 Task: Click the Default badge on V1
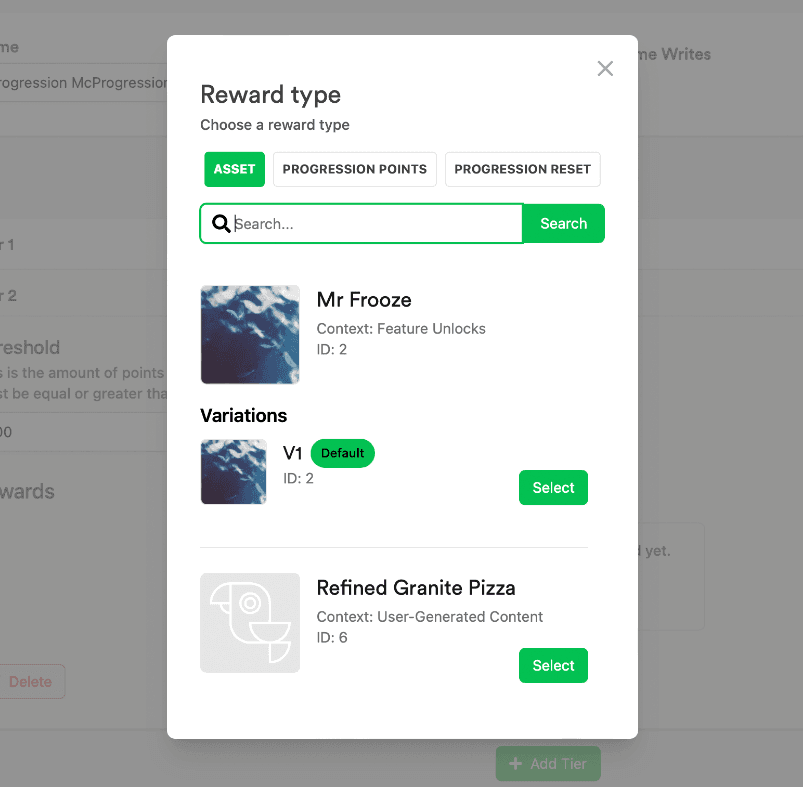[343, 453]
